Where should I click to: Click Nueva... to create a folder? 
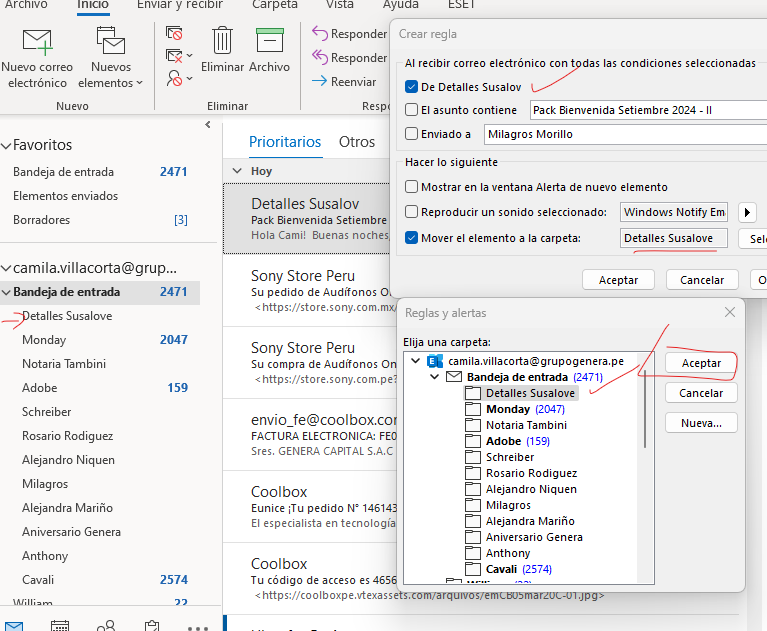701,423
